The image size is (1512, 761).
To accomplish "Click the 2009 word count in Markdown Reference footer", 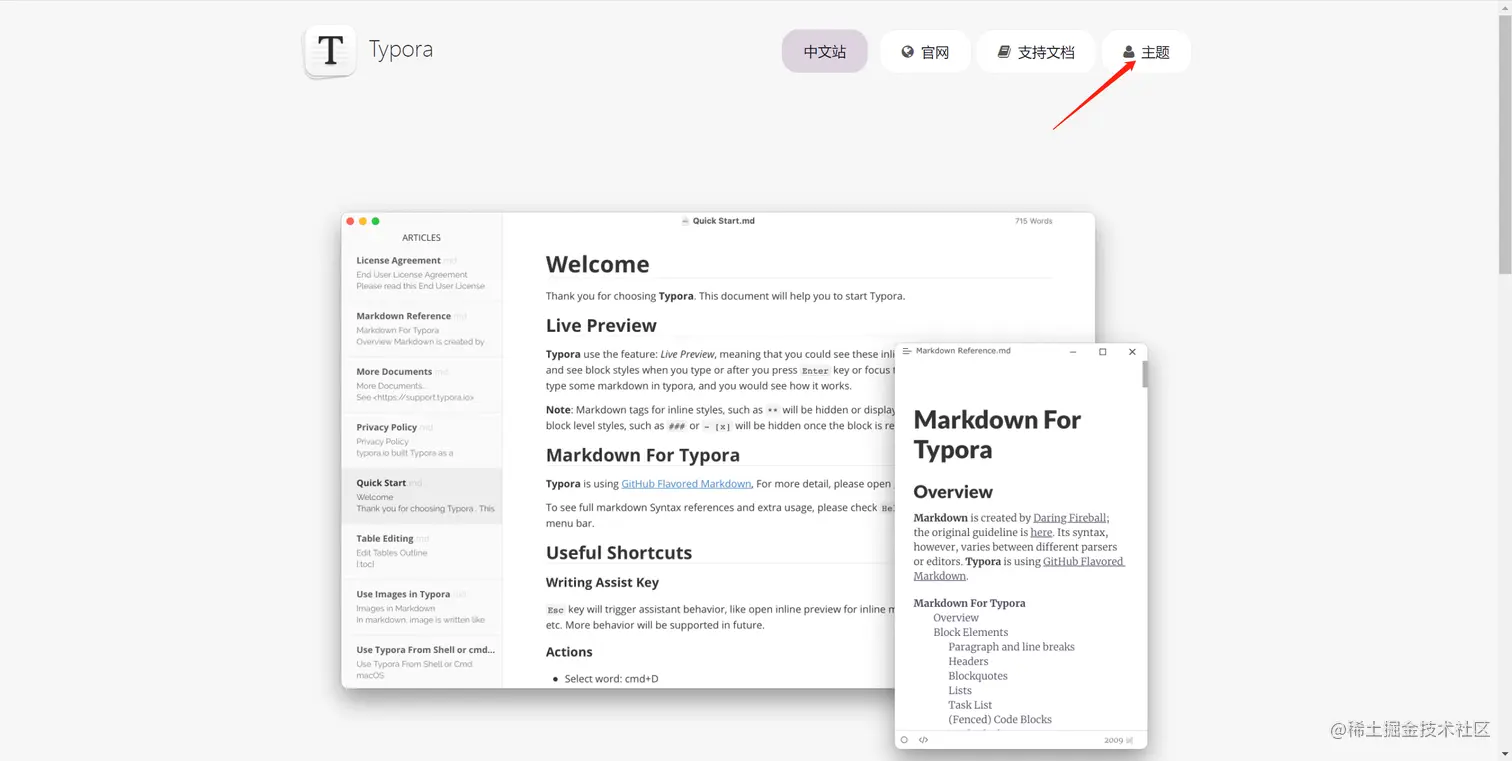I will point(1118,740).
